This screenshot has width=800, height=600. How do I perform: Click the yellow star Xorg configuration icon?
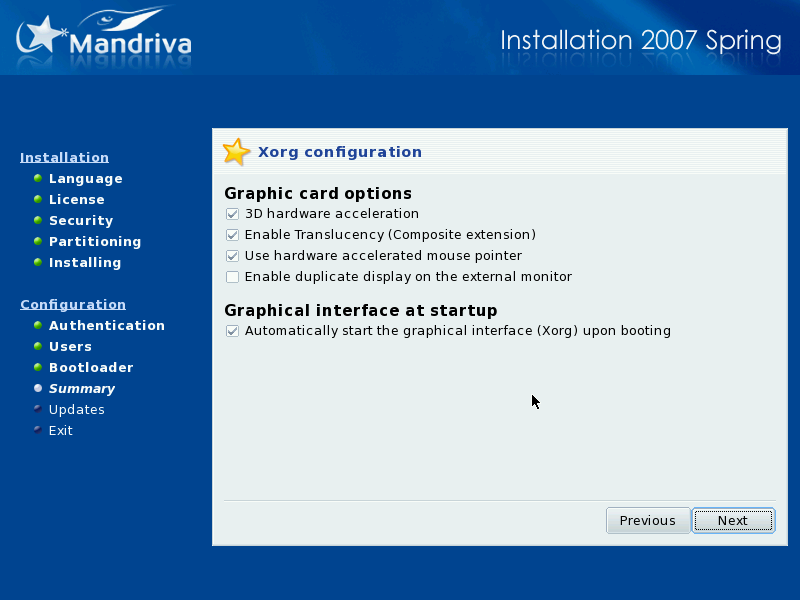(x=236, y=152)
